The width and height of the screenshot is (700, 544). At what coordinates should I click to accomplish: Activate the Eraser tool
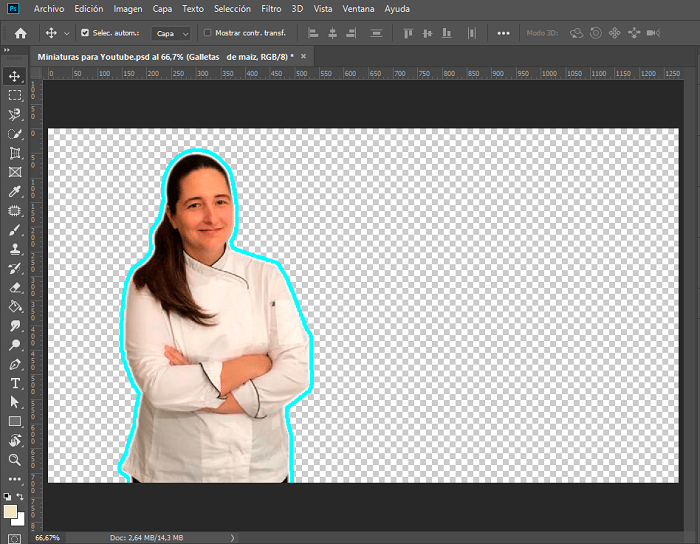pyautogui.click(x=15, y=288)
